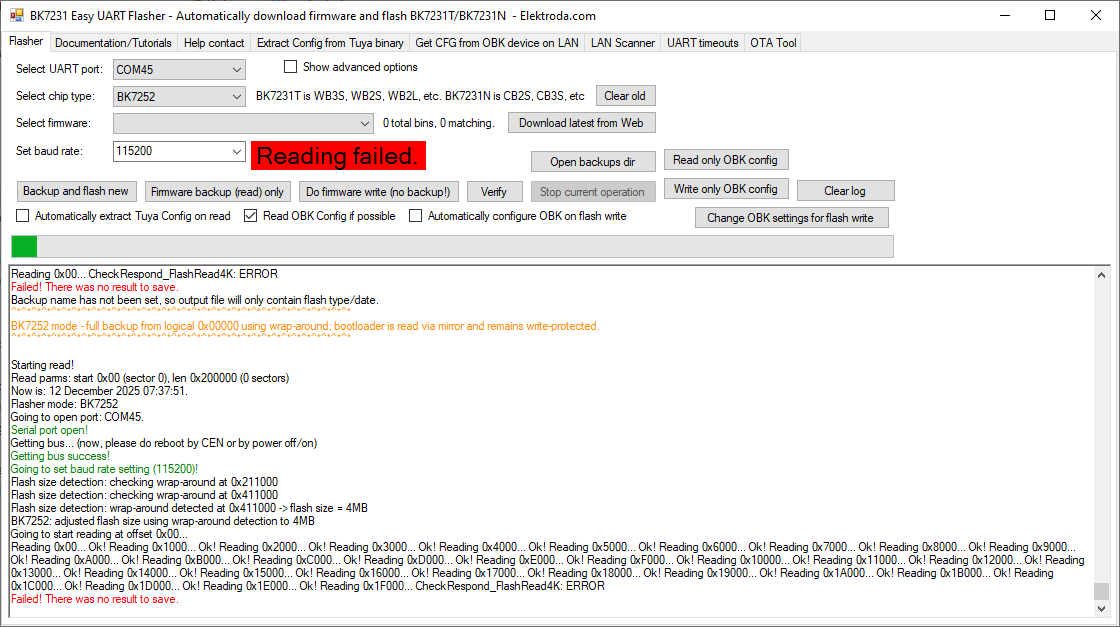The height and width of the screenshot is (627, 1120).
Task: Switch to the Flasher tab
Action: click(x=26, y=41)
